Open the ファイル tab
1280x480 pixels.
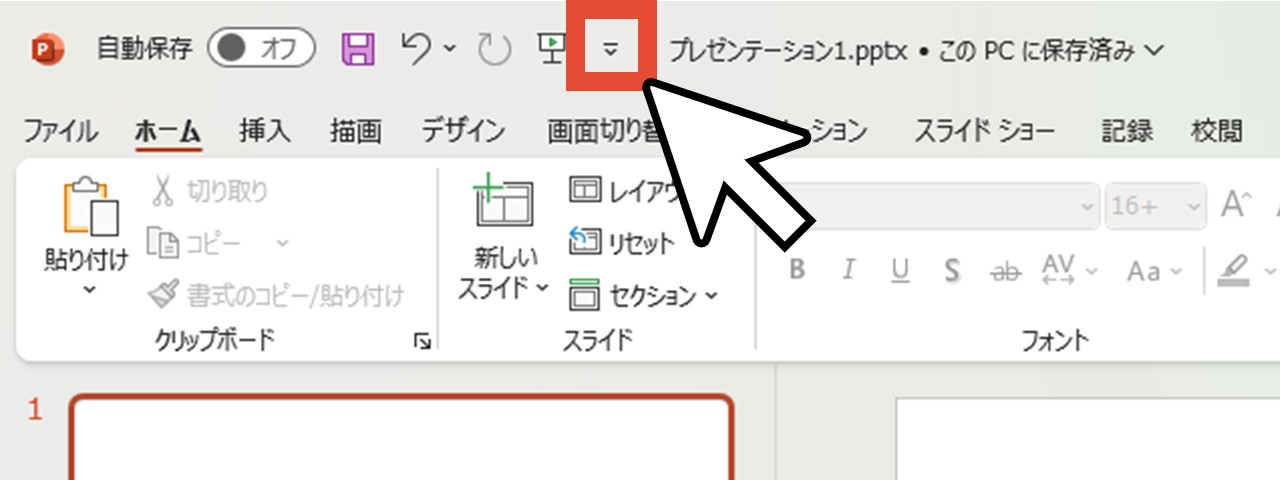coord(60,130)
